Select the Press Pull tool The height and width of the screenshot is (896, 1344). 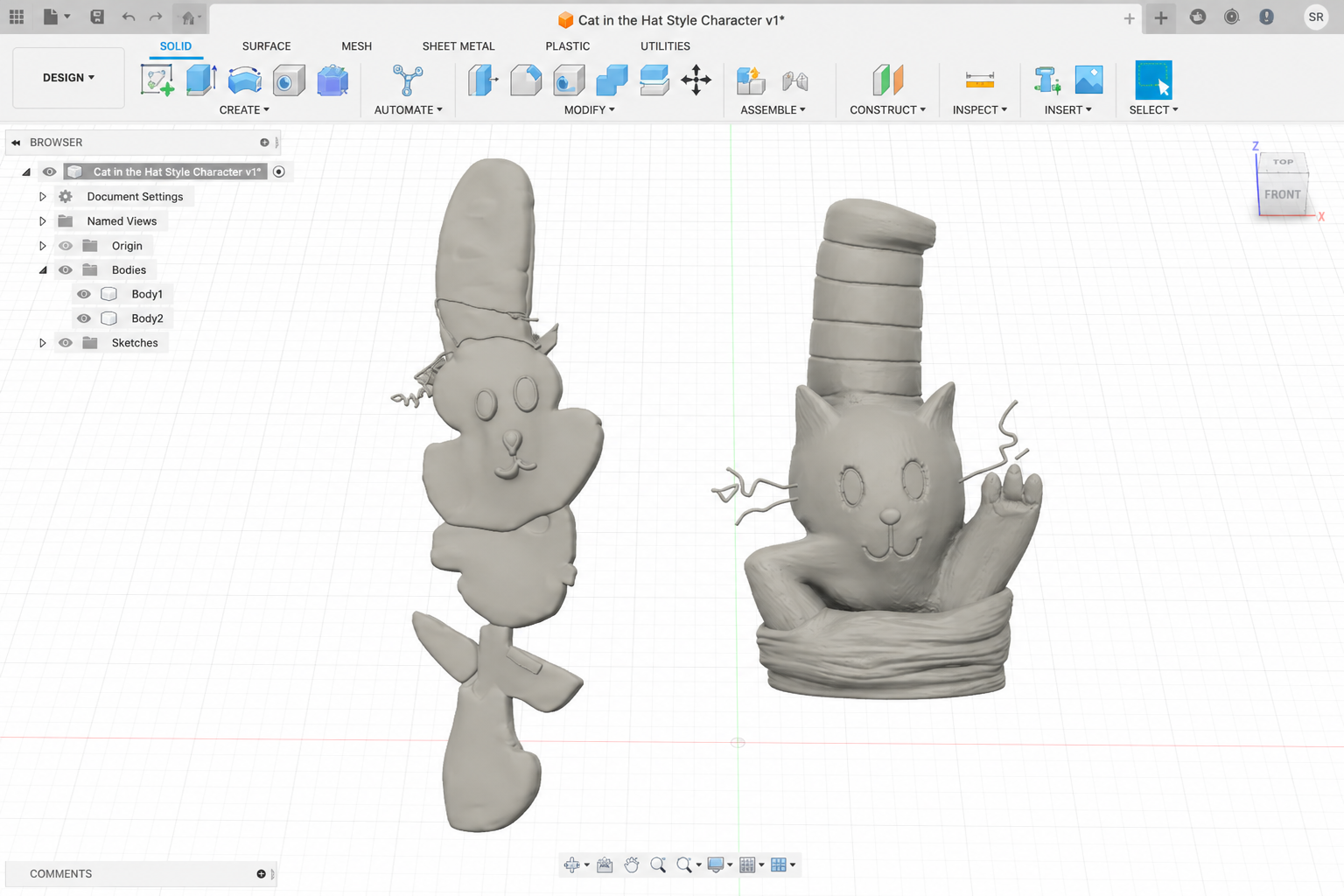[x=483, y=80]
